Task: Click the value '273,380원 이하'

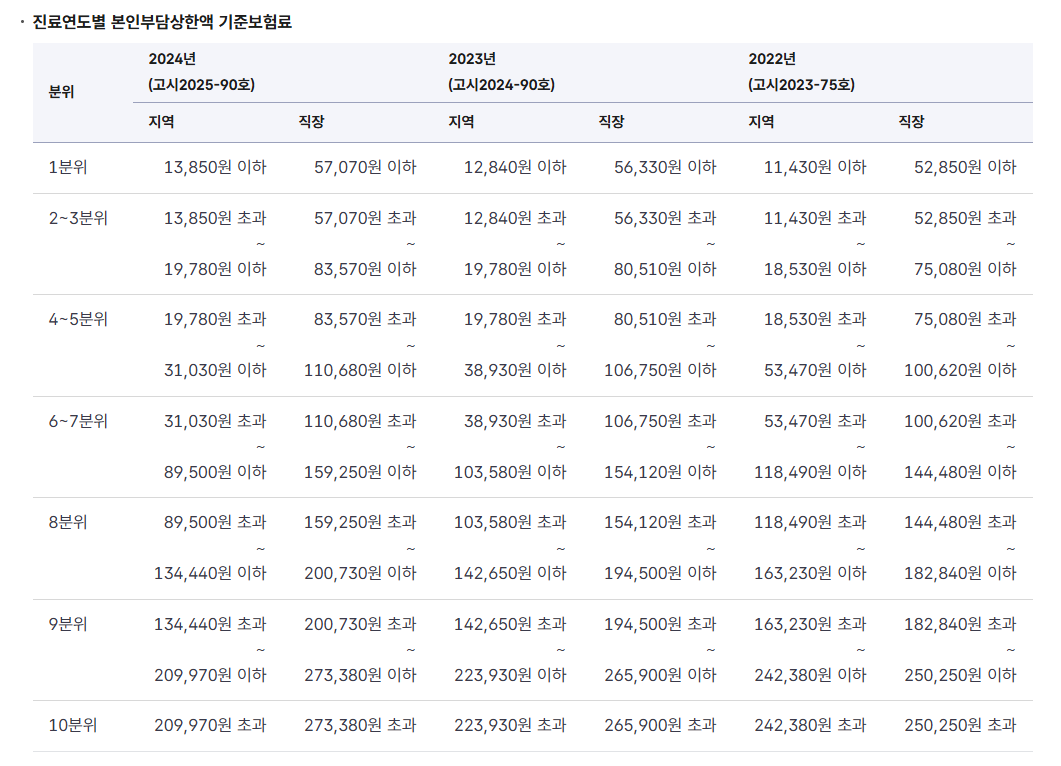Action: click(361, 675)
